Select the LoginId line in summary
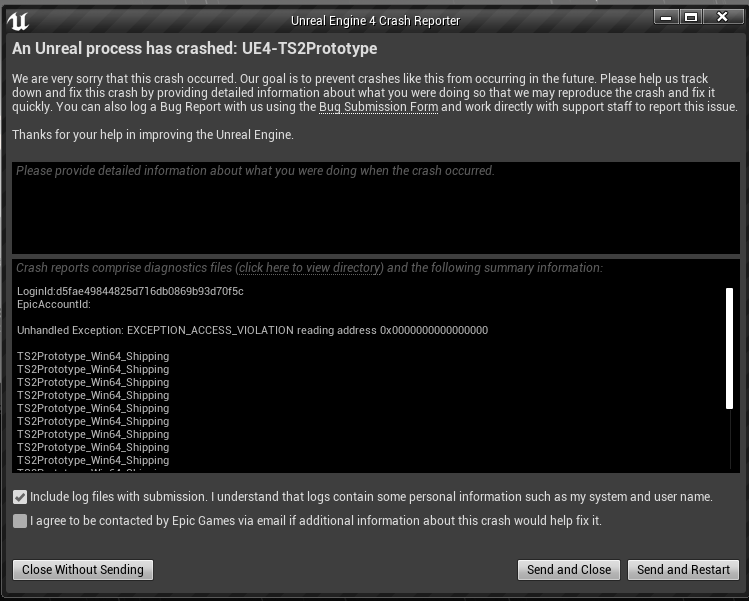749x601 pixels. [130, 291]
